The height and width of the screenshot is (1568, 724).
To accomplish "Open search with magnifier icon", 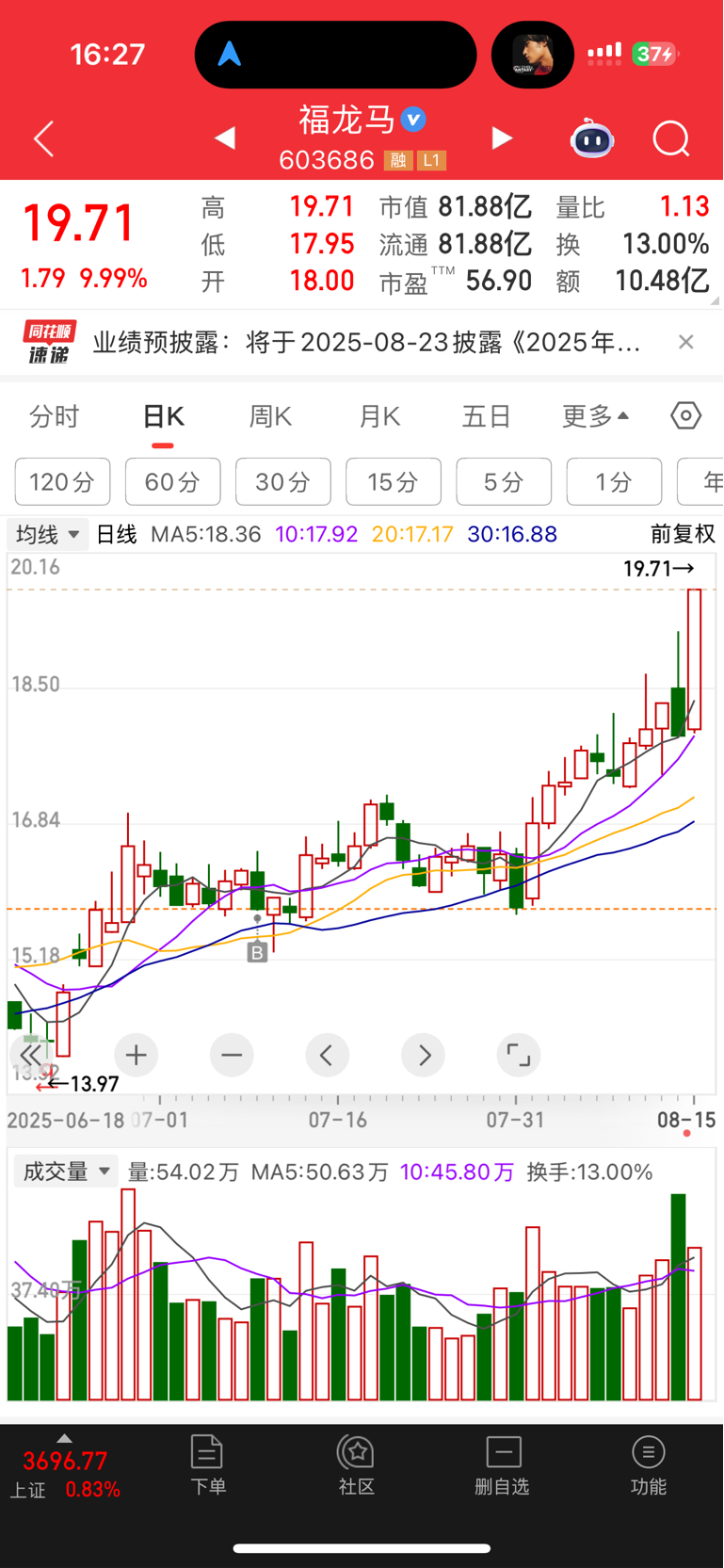I will pos(671,139).
